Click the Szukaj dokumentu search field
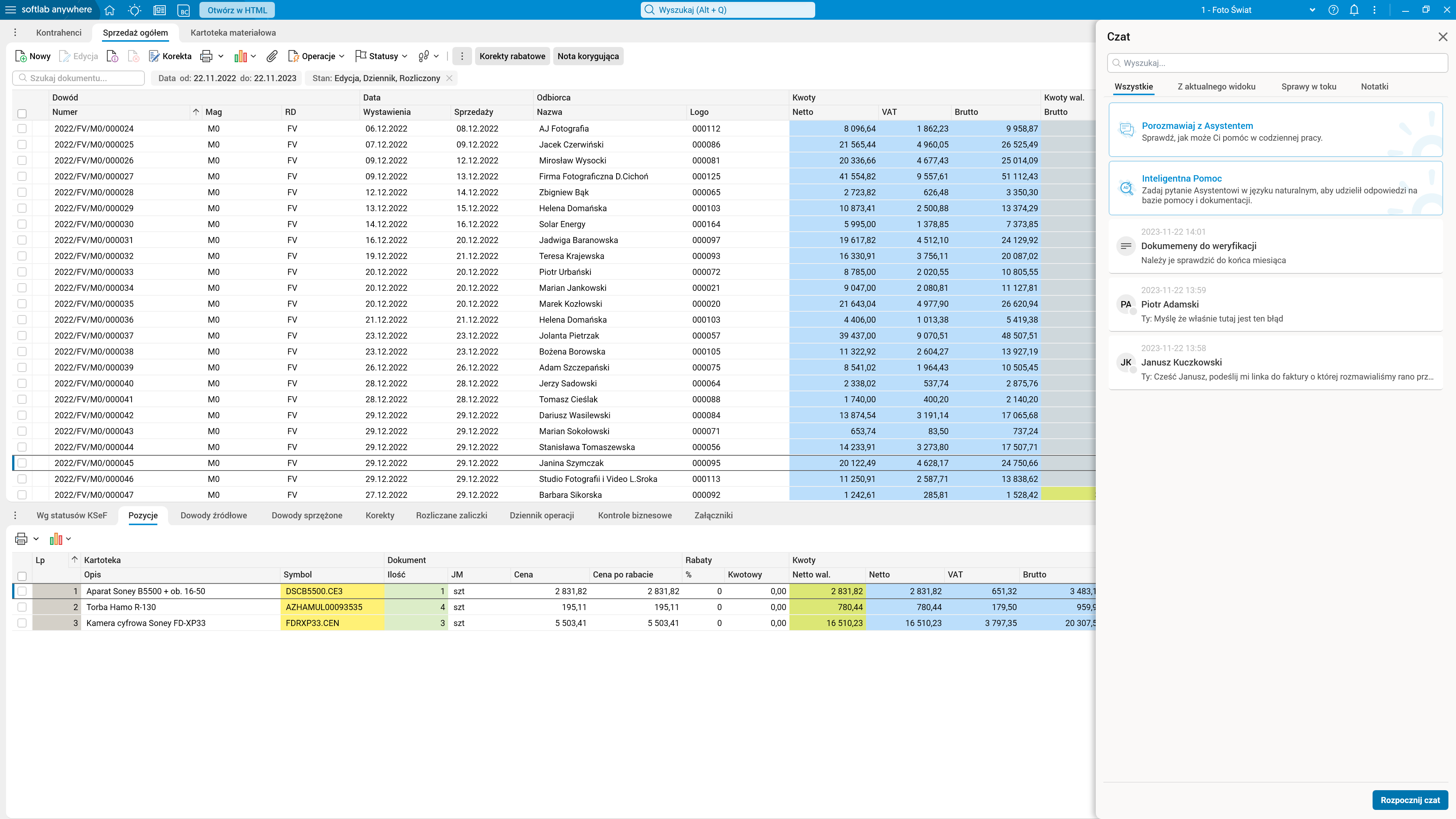1456x819 pixels. [79, 78]
